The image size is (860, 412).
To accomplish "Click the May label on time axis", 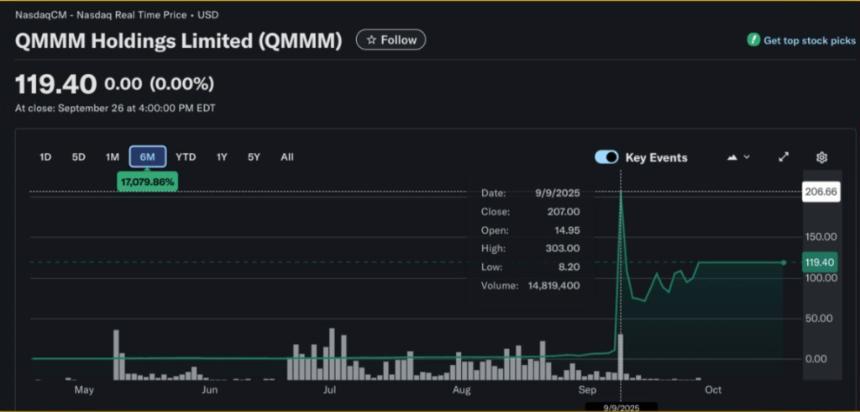I will (84, 391).
